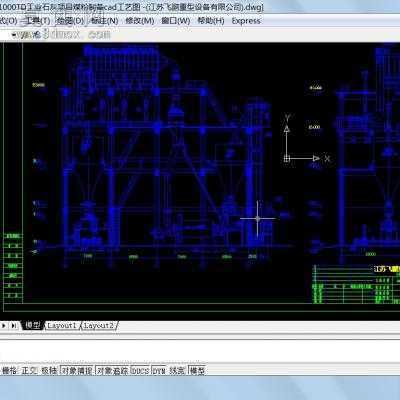Open the 帮助(H) menu
This screenshot has height=400, width=400.
coord(211,21)
